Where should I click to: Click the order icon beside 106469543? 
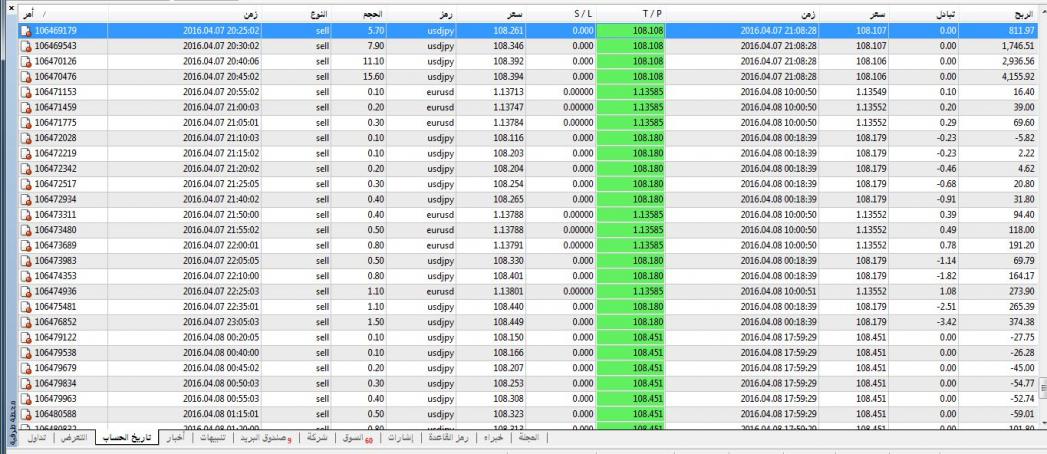26,46
